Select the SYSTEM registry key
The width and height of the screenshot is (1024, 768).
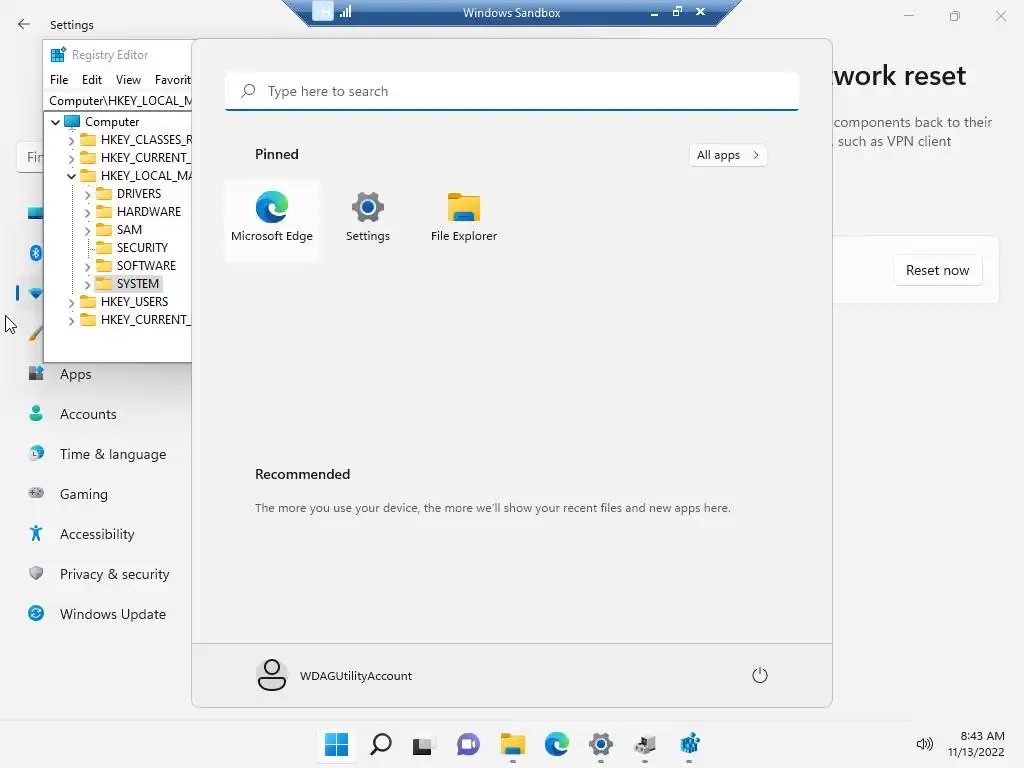pos(137,283)
